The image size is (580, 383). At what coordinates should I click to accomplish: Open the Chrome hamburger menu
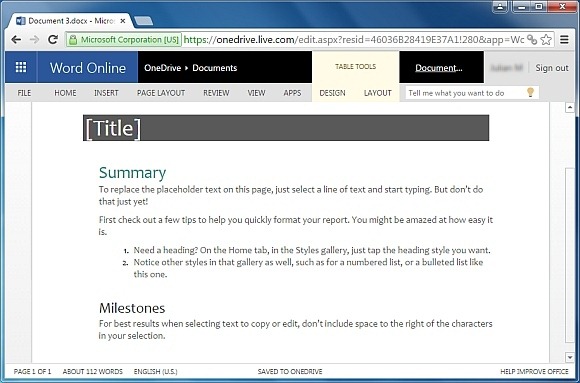[564, 40]
